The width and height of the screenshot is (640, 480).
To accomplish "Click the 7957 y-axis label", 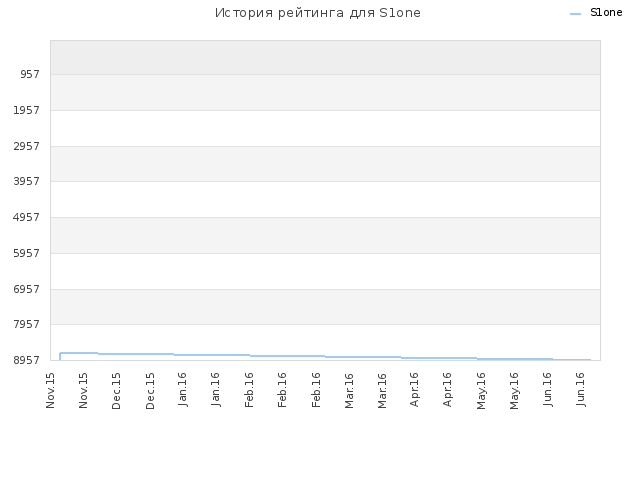I will tap(27, 324).
